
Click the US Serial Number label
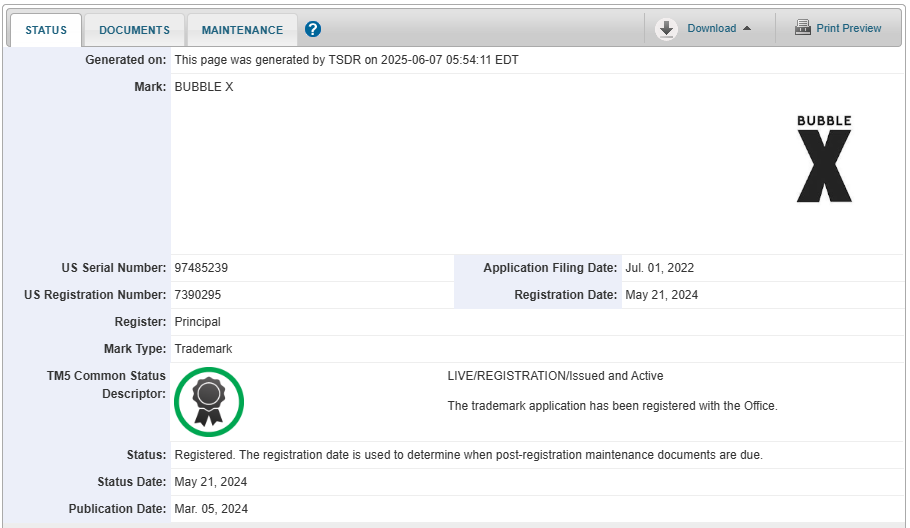click(114, 268)
